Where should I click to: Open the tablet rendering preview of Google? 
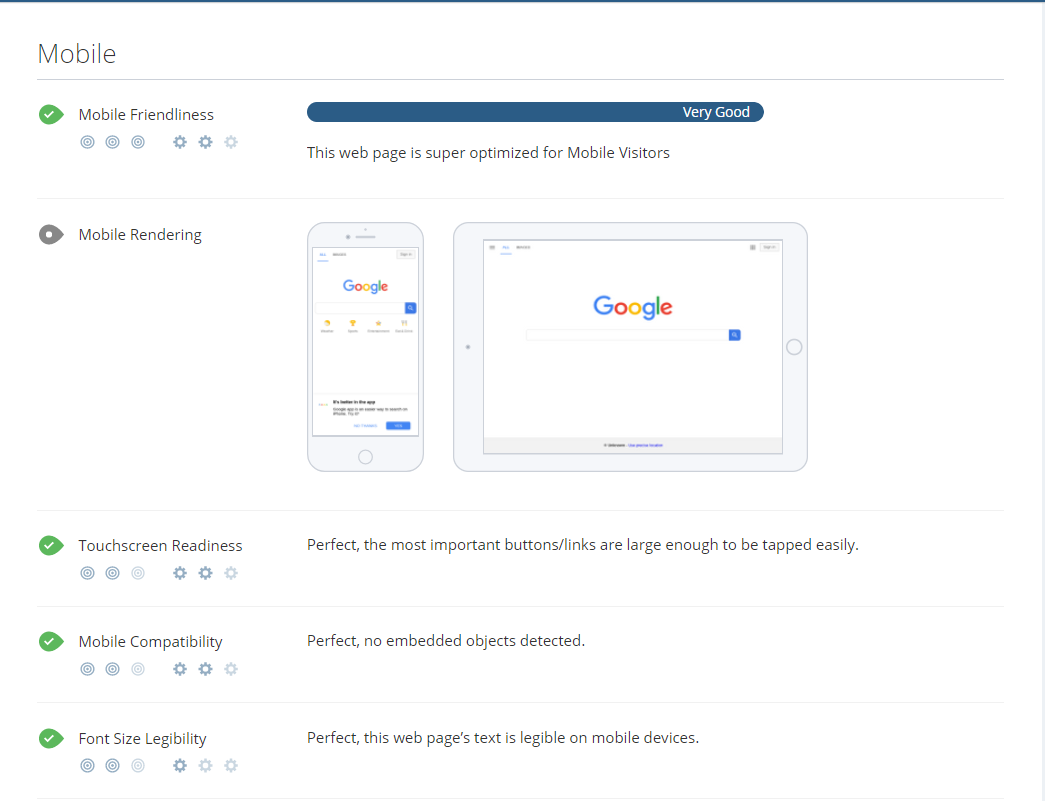coord(630,346)
